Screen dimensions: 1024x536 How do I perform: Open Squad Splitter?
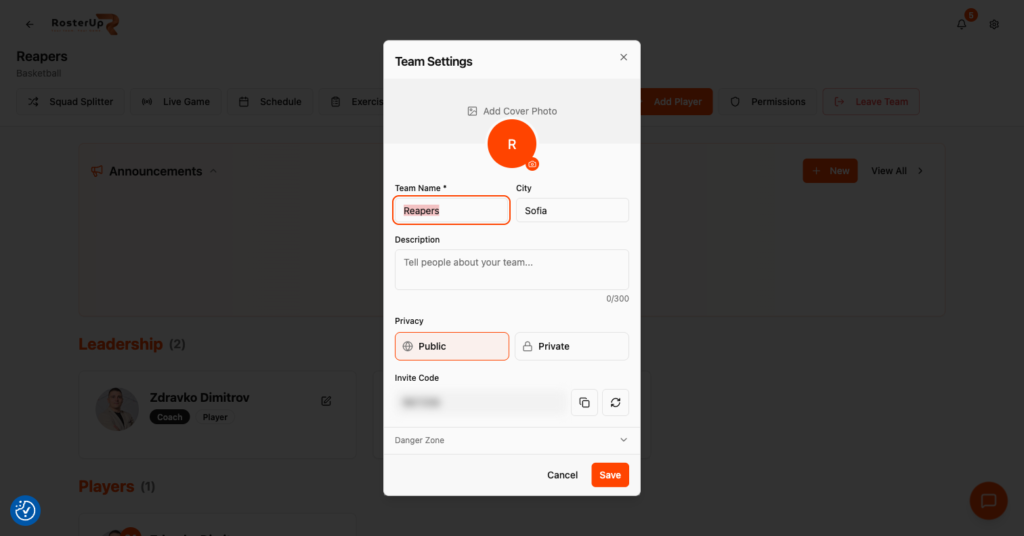[71, 102]
